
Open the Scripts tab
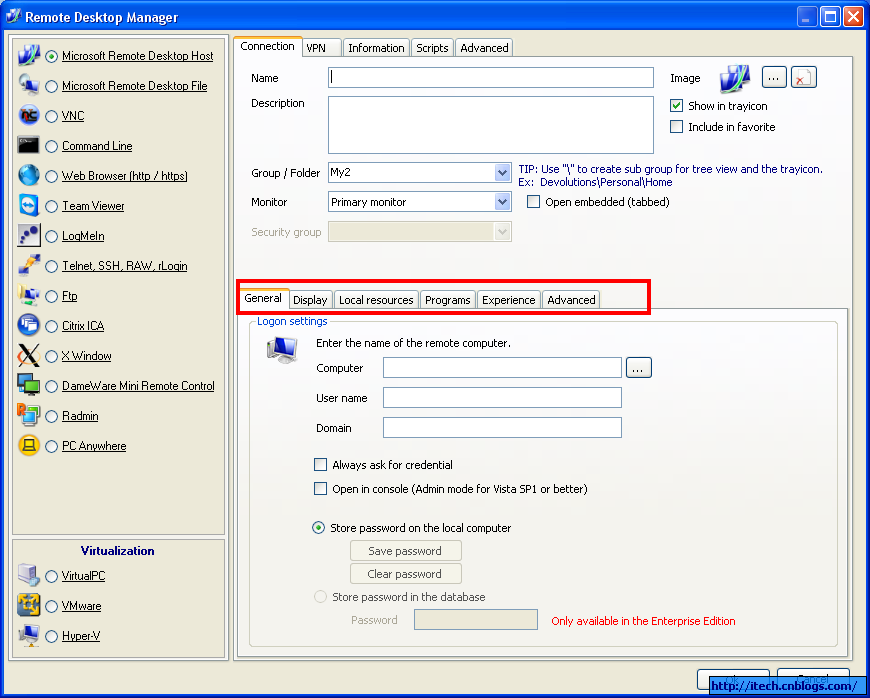tap(432, 48)
